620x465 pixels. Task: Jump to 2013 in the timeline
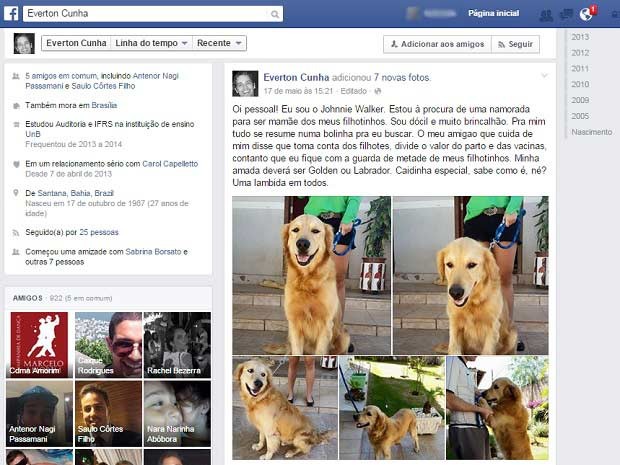[580, 37]
